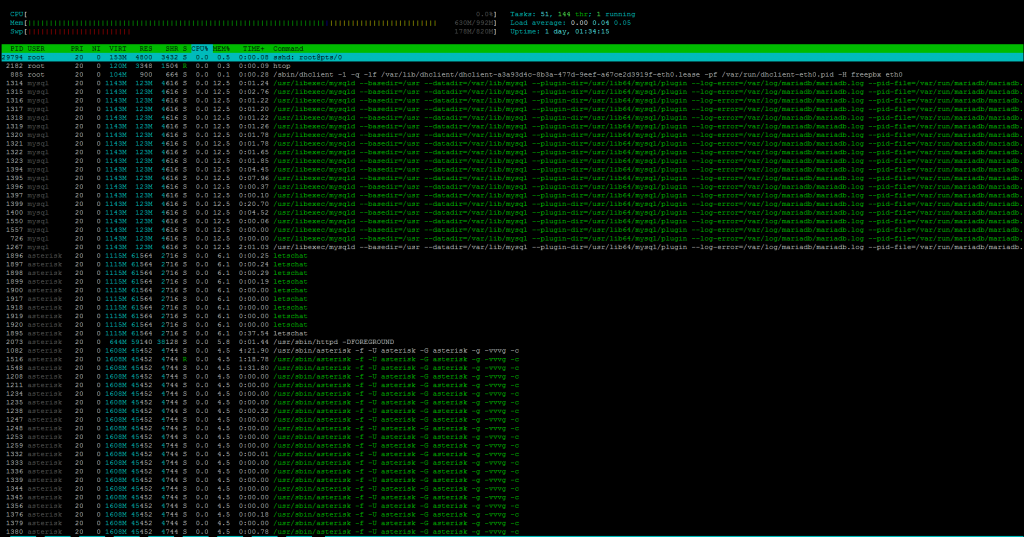Select mysqld process row PID 1394
Viewport: 1024px width, 537px height.
pyautogui.click(x=512, y=169)
